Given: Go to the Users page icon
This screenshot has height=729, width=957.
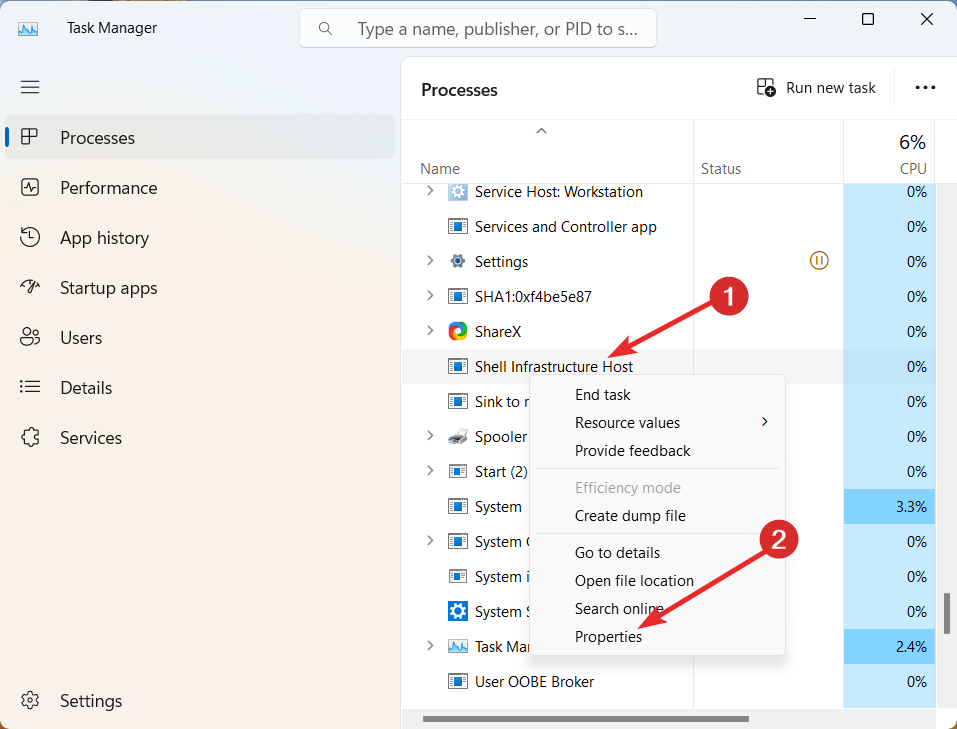Looking at the screenshot, I should 30,338.
